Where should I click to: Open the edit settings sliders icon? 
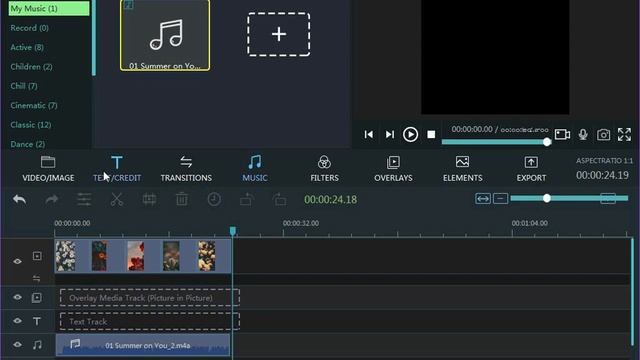point(84,200)
